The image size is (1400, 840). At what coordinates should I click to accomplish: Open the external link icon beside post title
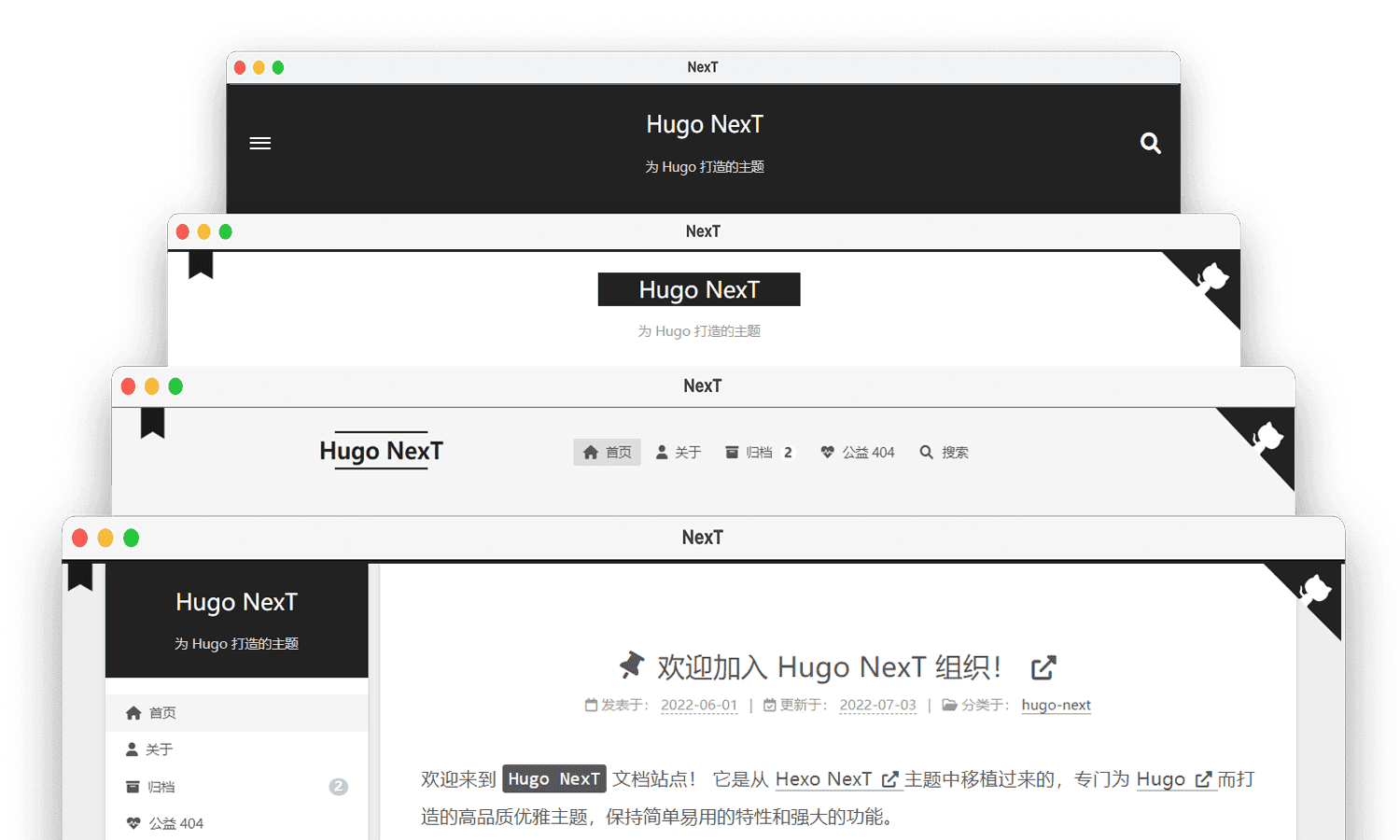point(1043,667)
